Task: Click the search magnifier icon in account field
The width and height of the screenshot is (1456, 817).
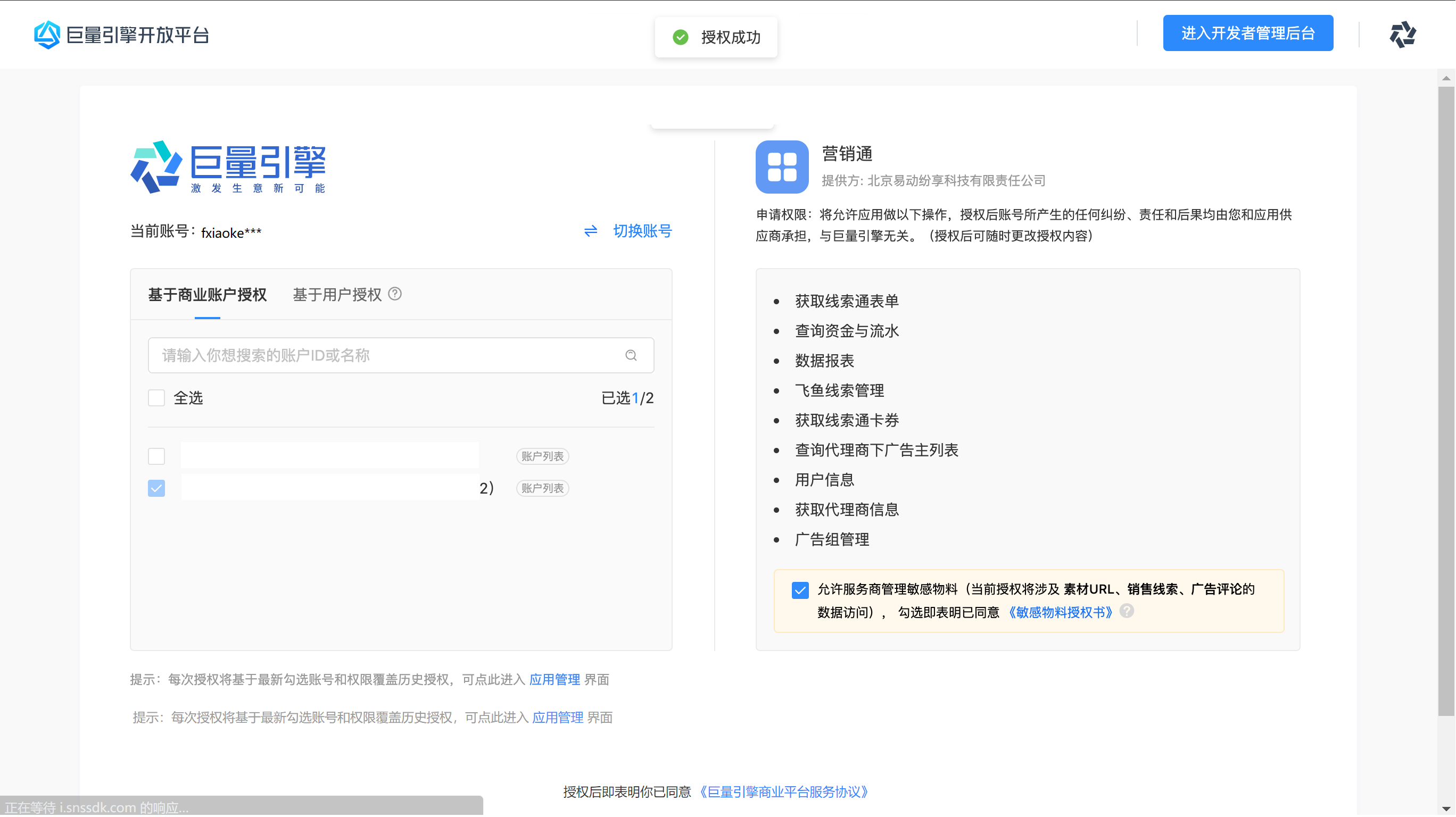Action: click(x=631, y=355)
